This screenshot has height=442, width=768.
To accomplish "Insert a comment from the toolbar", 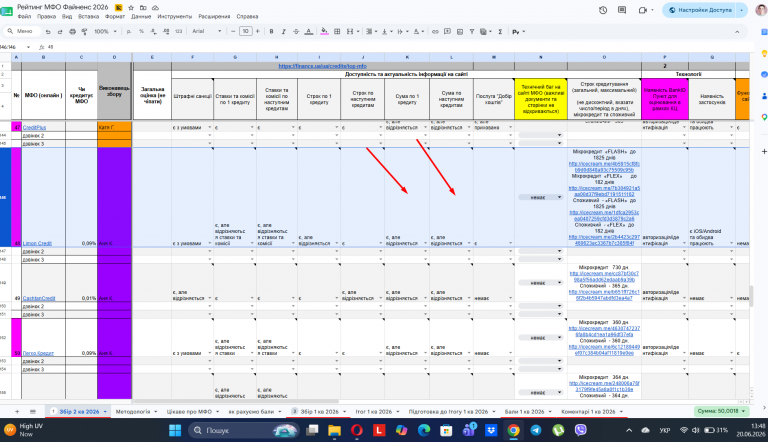I will point(447,31).
